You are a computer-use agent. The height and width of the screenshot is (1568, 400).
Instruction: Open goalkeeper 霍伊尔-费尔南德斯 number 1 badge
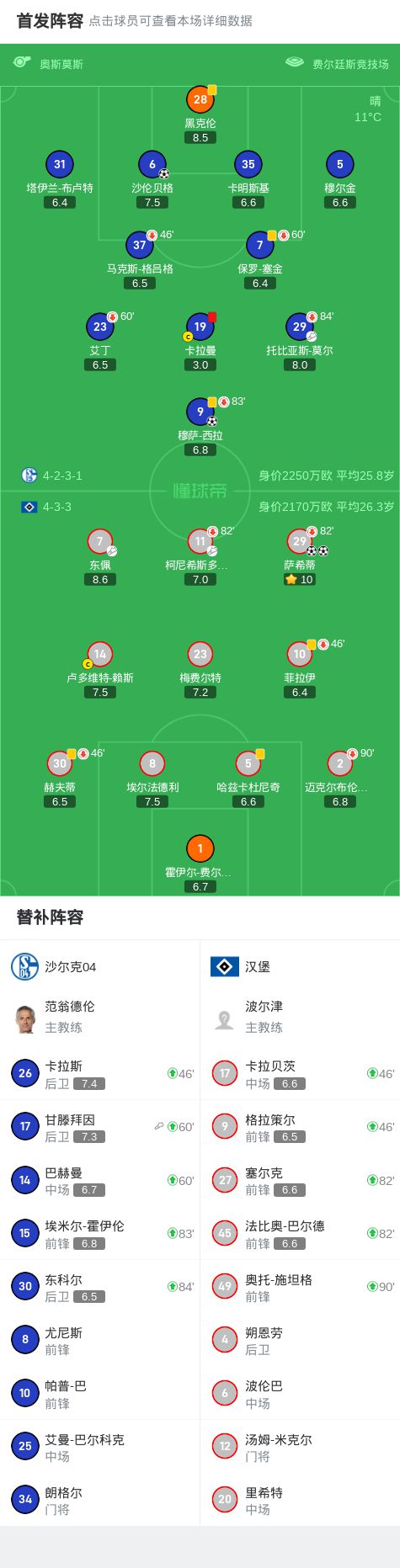point(200,848)
